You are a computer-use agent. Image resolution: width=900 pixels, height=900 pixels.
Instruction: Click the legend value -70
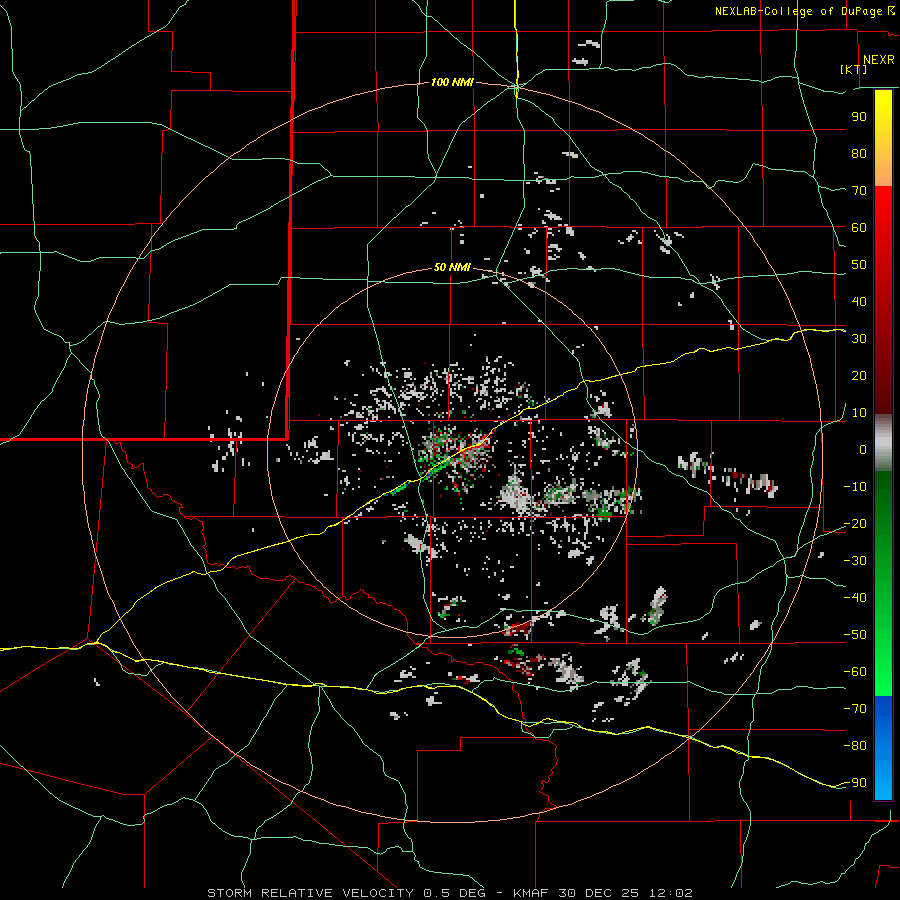point(855,708)
